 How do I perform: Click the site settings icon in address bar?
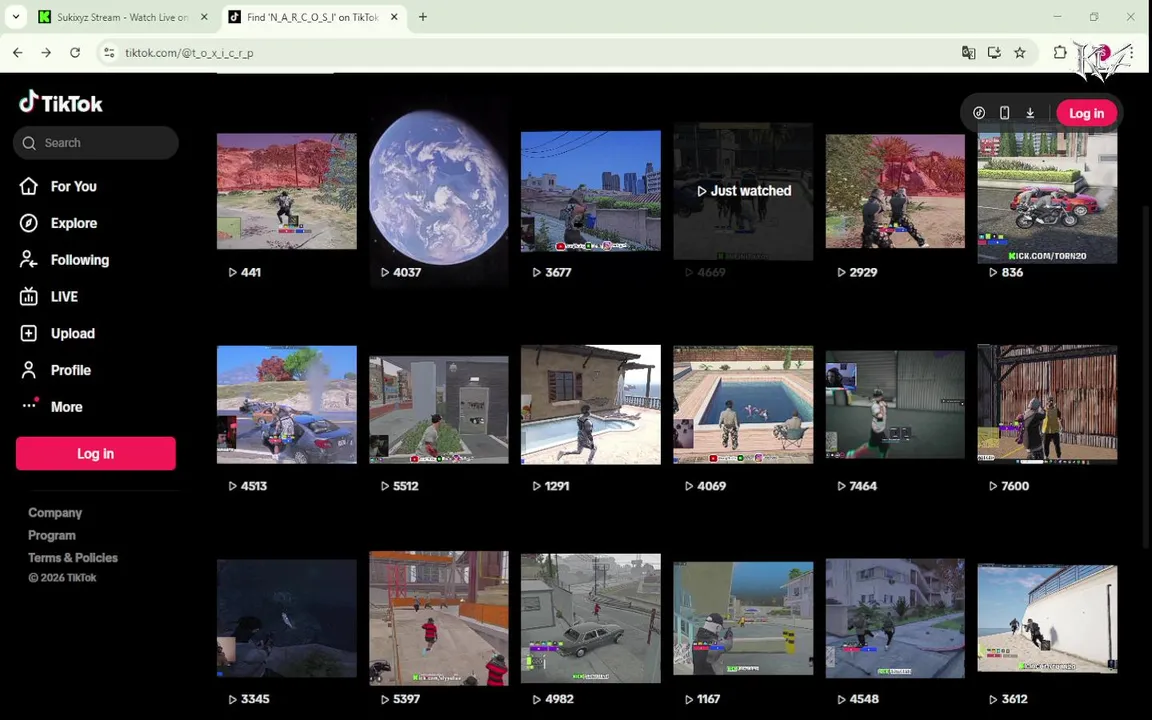[x=109, y=53]
